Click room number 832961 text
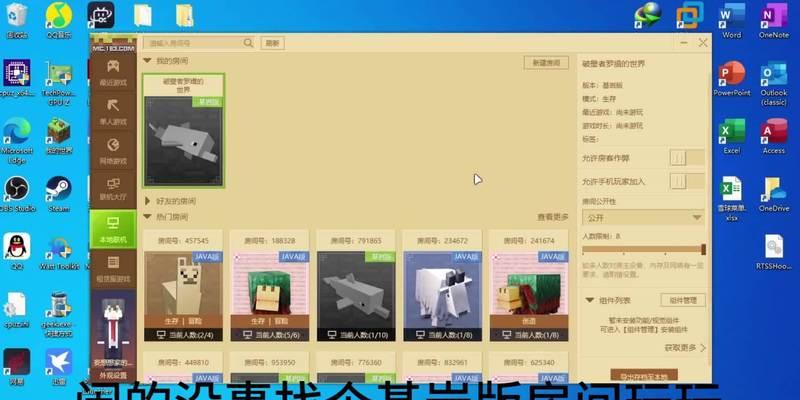The image size is (800, 400). 442,363
